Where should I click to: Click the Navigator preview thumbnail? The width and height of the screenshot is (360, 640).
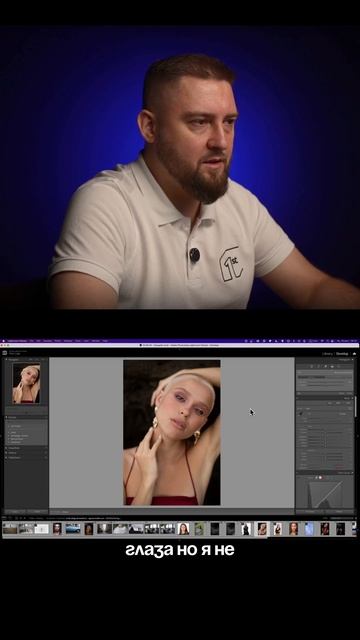(26, 384)
